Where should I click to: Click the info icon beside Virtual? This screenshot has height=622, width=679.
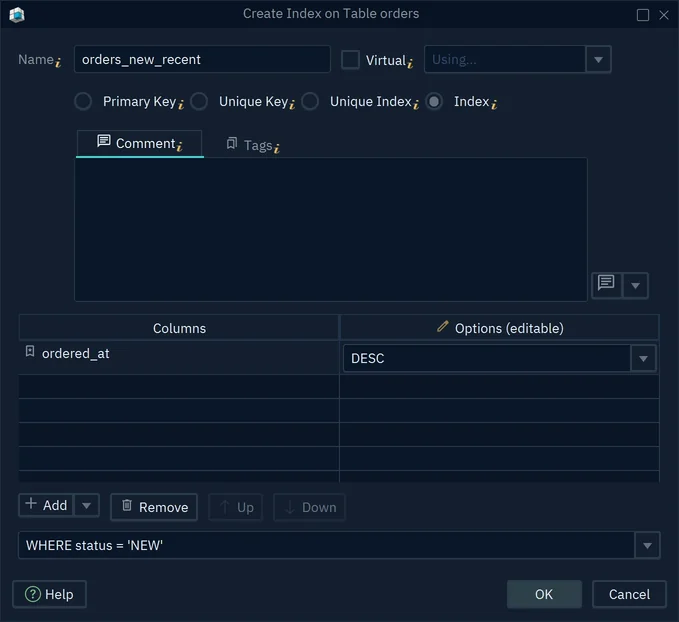[x=410, y=63]
